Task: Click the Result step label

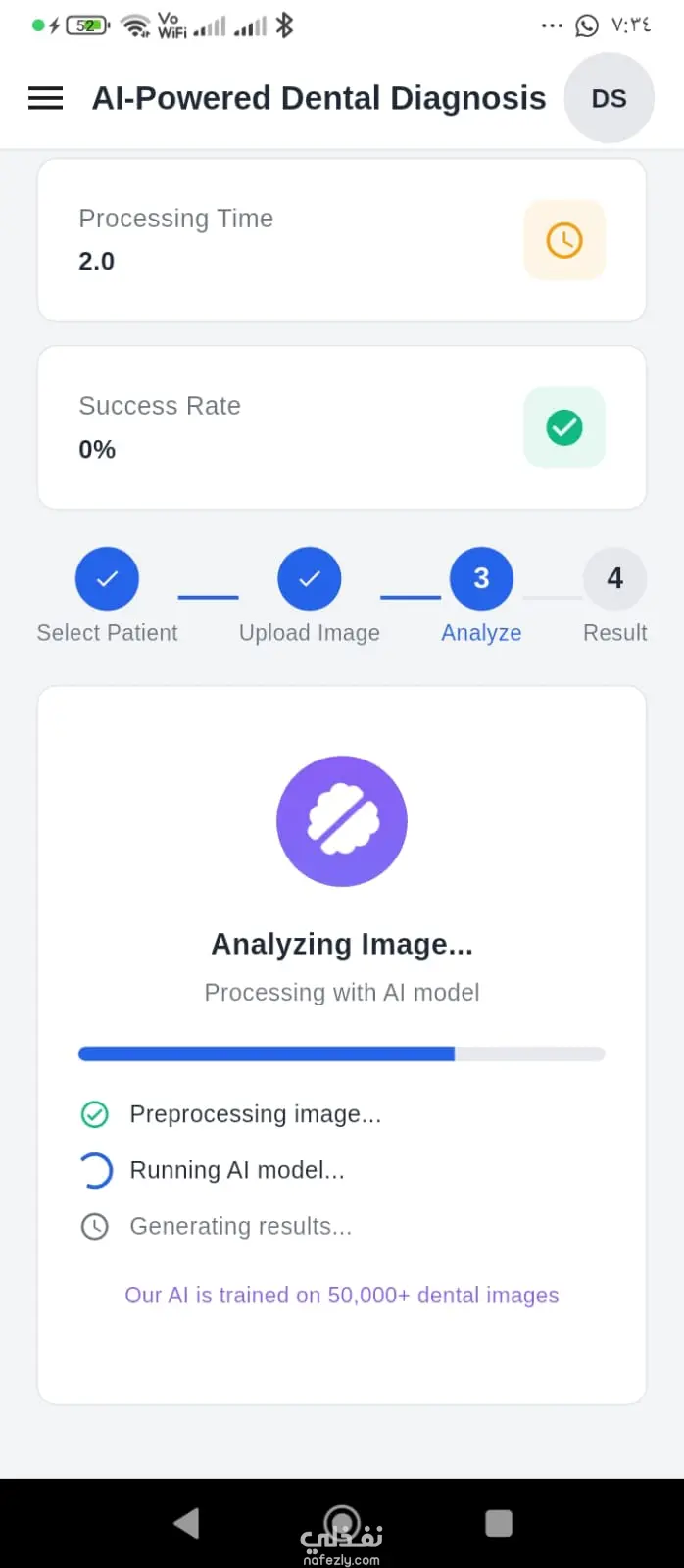Action: click(614, 633)
